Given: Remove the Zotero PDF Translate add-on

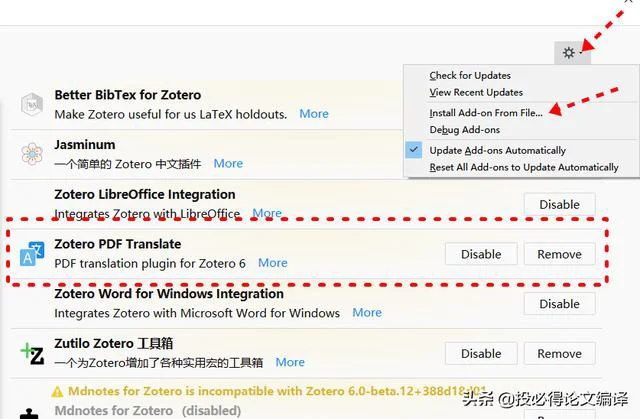Looking at the screenshot, I should tap(560, 254).
